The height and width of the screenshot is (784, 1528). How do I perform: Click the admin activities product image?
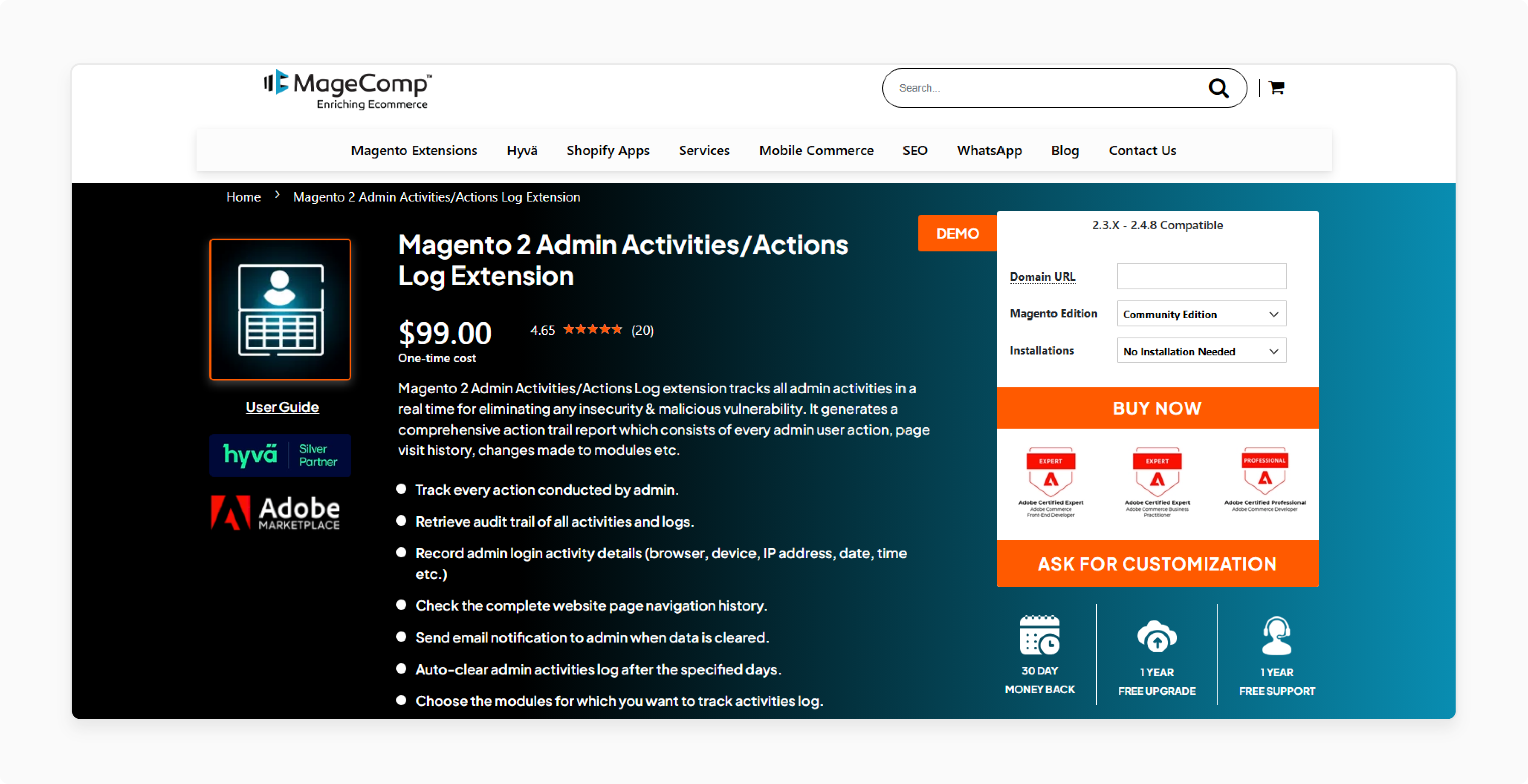(280, 310)
